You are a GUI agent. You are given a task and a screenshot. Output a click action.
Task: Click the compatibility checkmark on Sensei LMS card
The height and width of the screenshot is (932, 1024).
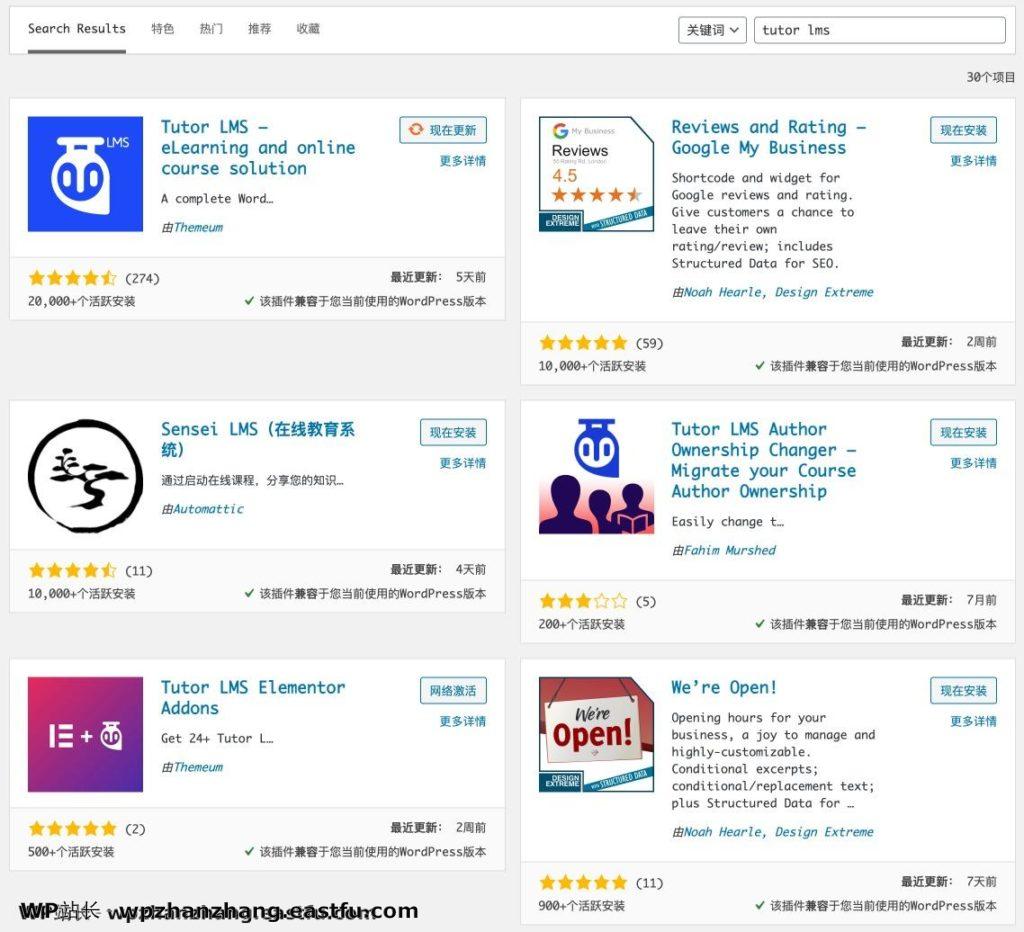[249, 593]
